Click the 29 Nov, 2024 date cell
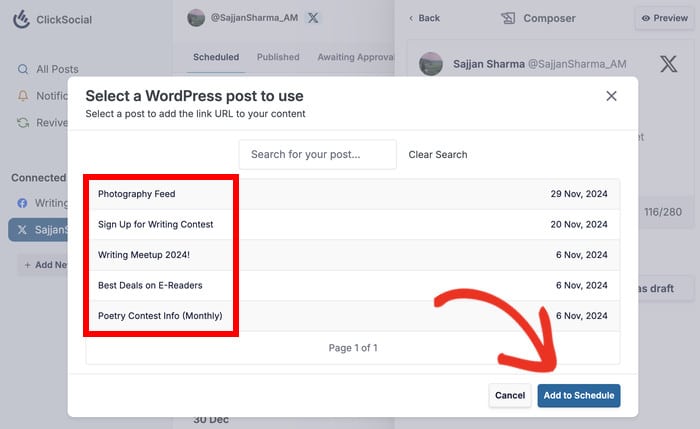The image size is (700, 429). 579,194
